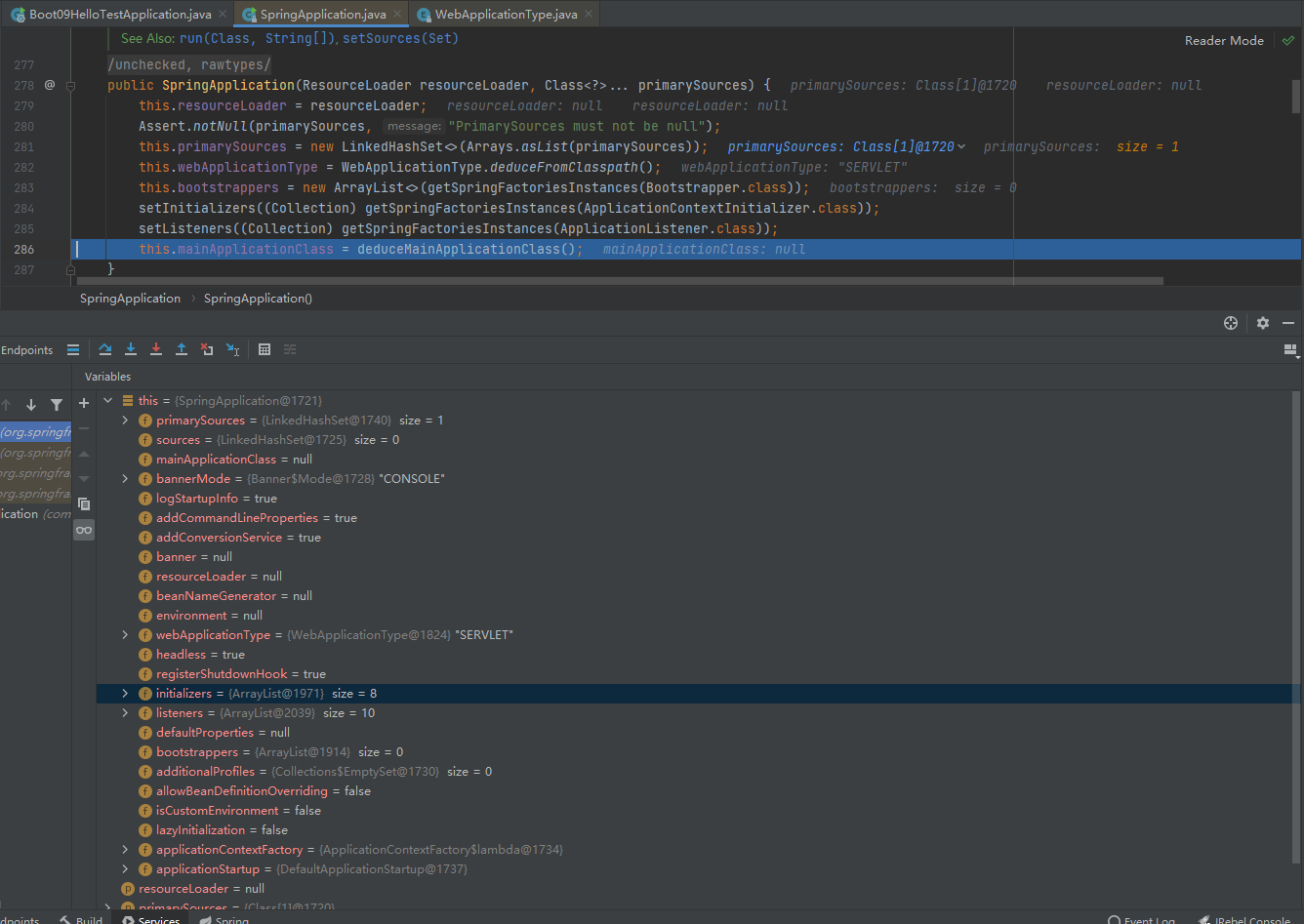The width and height of the screenshot is (1304, 924).
Task: Open the debug panel settings gear
Action: [x=1263, y=323]
